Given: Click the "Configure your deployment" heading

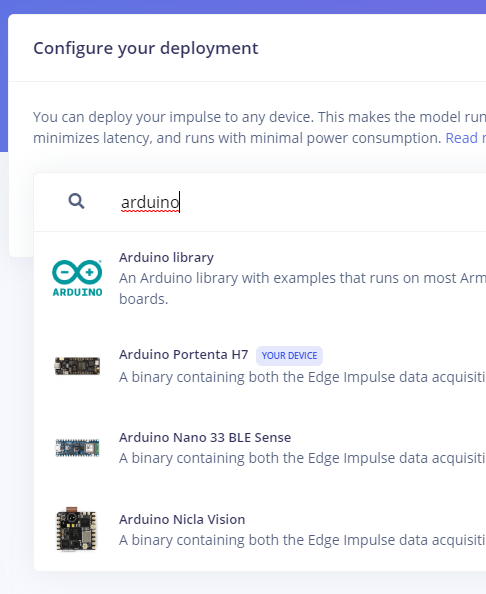Looking at the screenshot, I should [x=146, y=48].
